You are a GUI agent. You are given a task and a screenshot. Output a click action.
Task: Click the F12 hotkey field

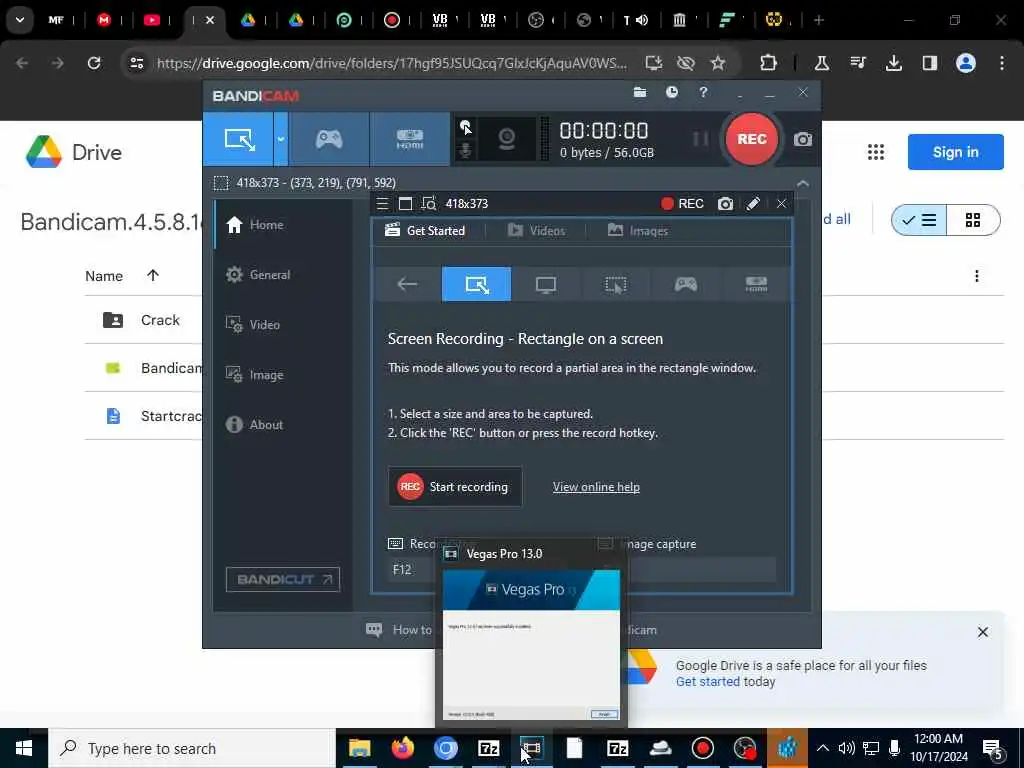click(412, 569)
